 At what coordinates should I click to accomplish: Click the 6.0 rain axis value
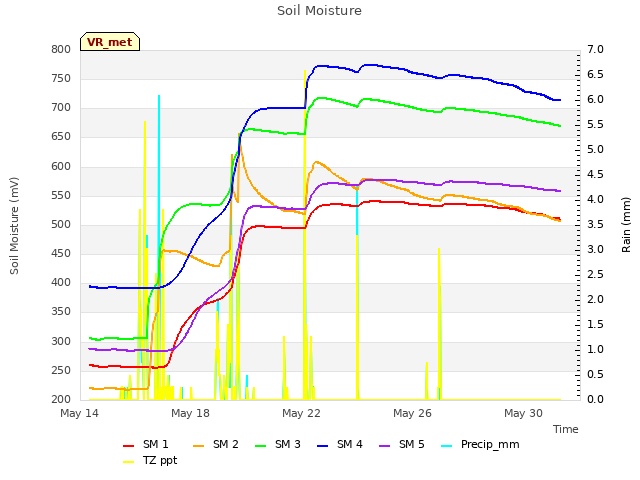click(595, 100)
